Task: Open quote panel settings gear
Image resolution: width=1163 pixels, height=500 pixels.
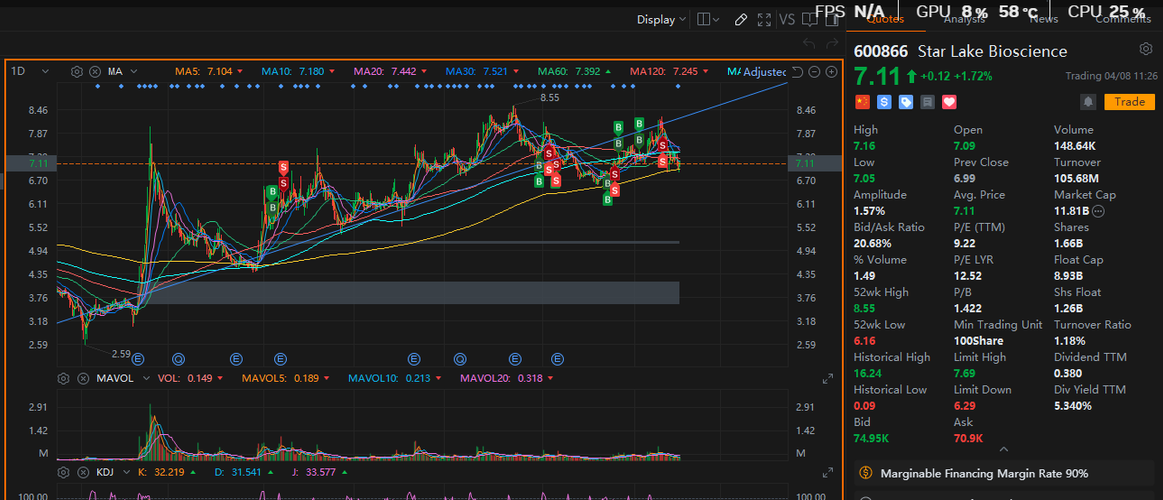Action: 1146,49
